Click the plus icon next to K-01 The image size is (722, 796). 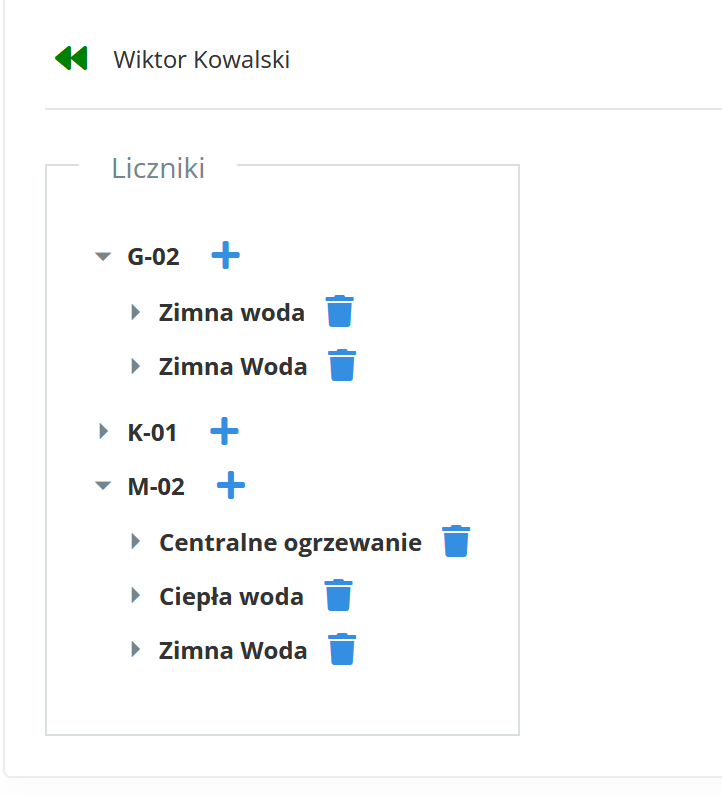pos(224,432)
